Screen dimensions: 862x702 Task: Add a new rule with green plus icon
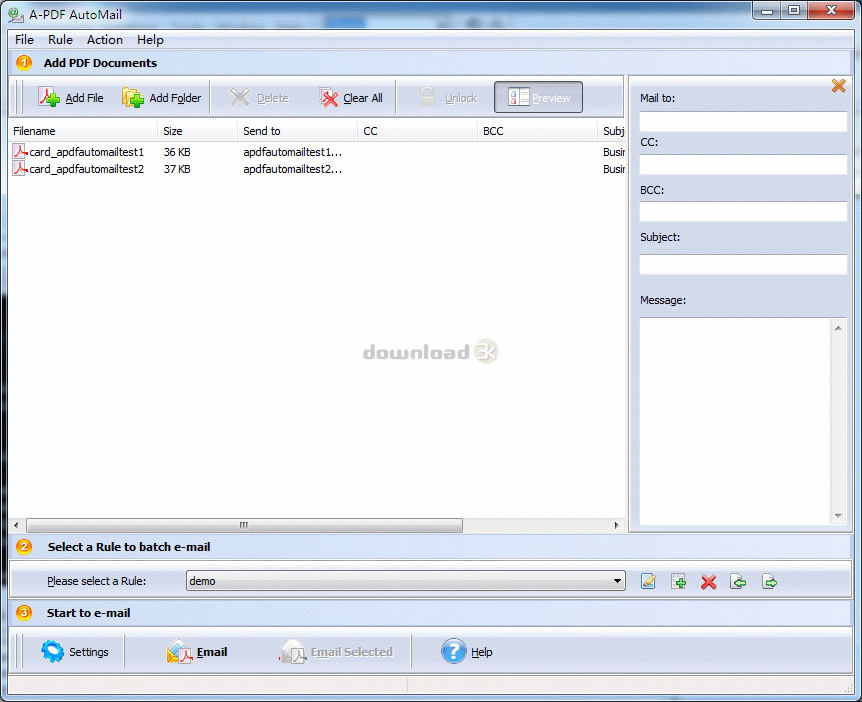pyautogui.click(x=678, y=581)
